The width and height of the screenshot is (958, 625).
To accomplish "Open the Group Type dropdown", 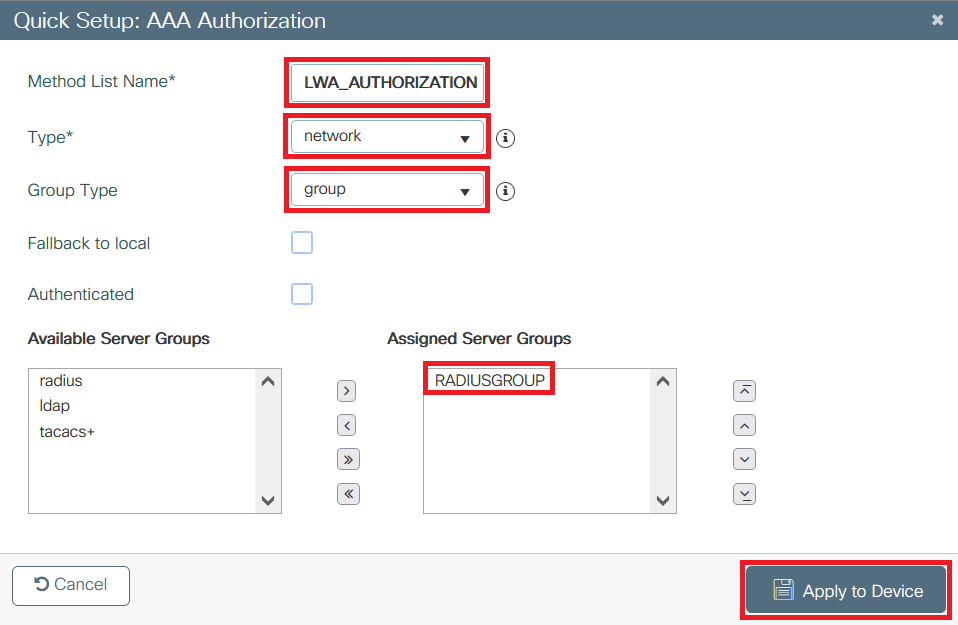I will point(386,190).
